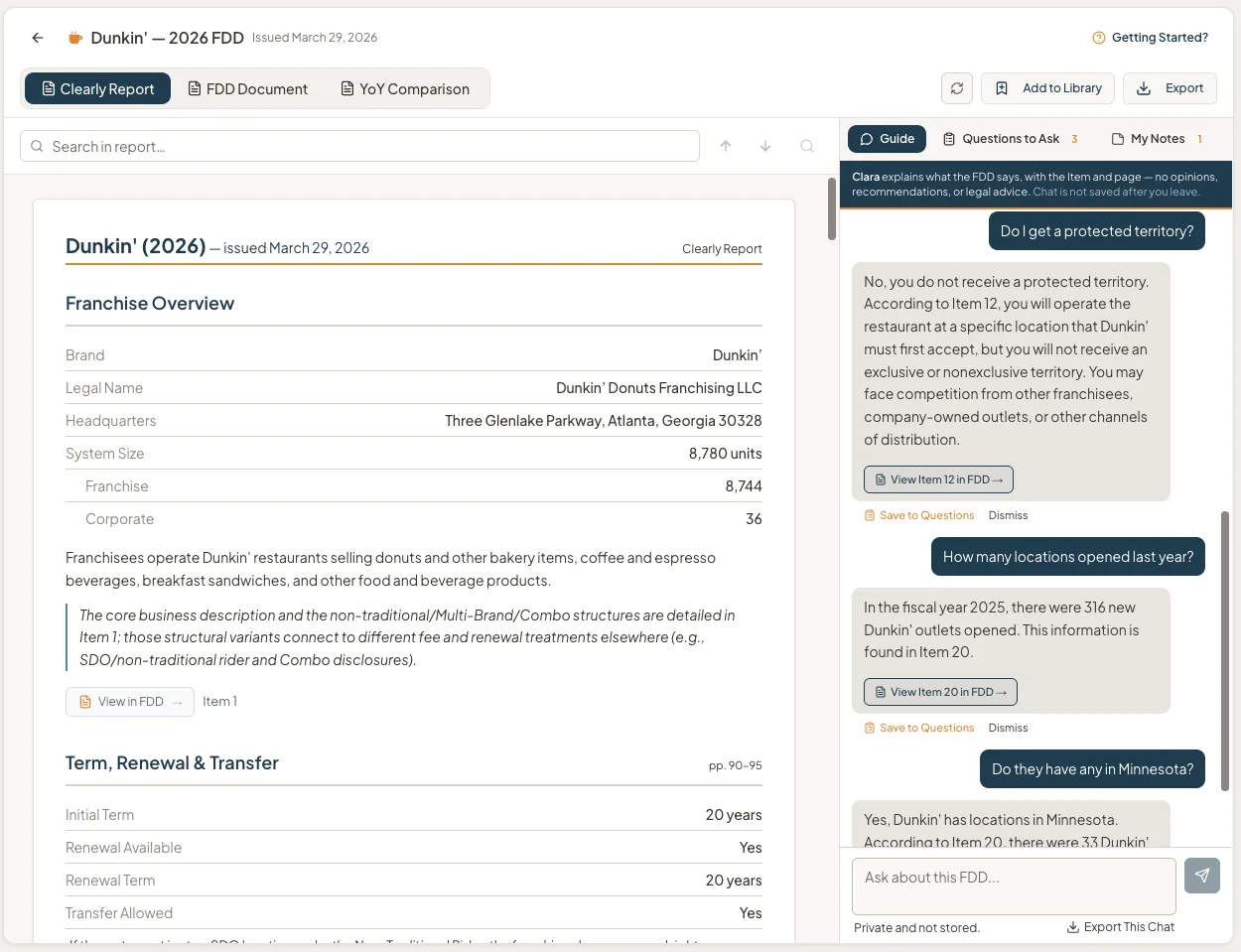Click the My Notes count badge '1'
This screenshot has height=952, width=1241.
[x=1199, y=139]
